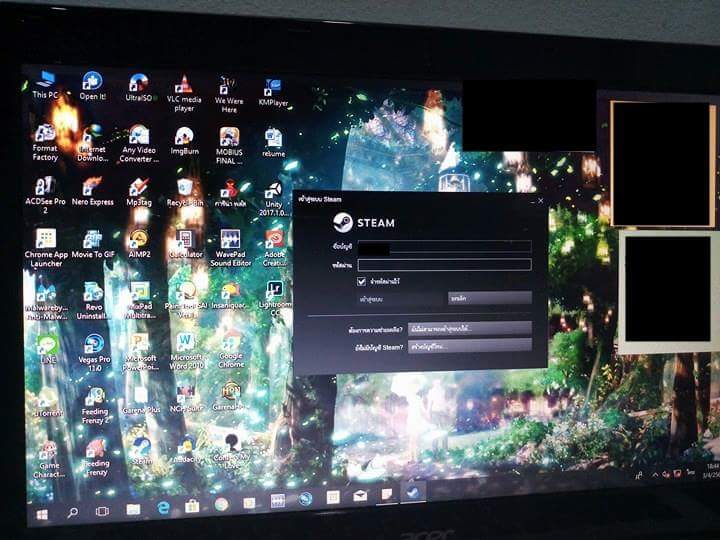The image size is (720, 540).
Task: Open the MOBIUS FINAL game shortcut
Action: point(229,146)
